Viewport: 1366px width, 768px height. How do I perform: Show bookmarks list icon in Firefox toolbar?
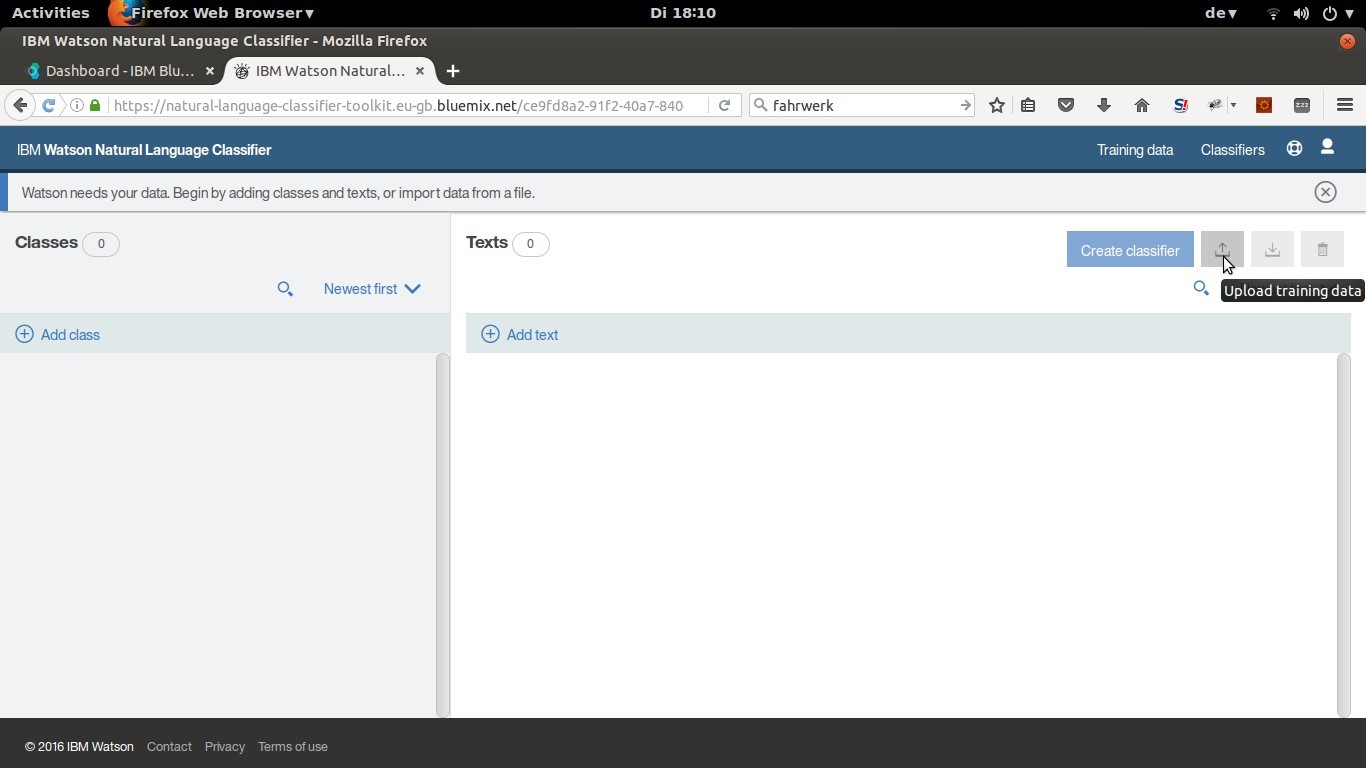[1028, 105]
